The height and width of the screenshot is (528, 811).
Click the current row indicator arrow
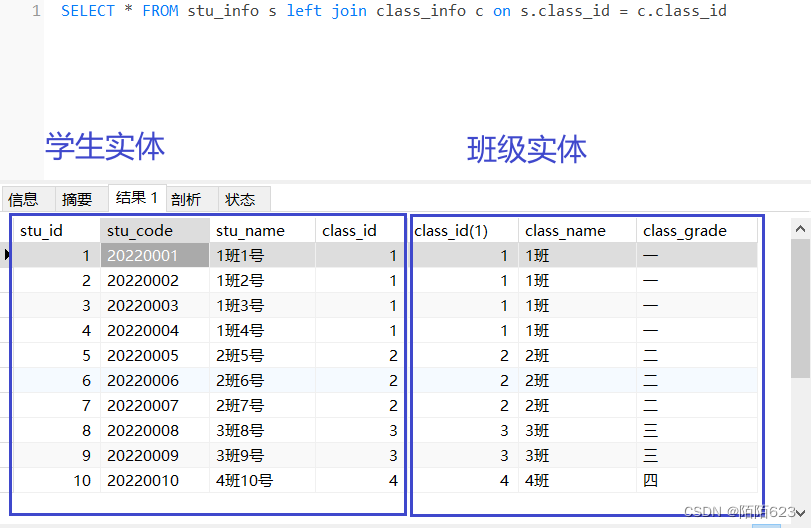(7, 256)
